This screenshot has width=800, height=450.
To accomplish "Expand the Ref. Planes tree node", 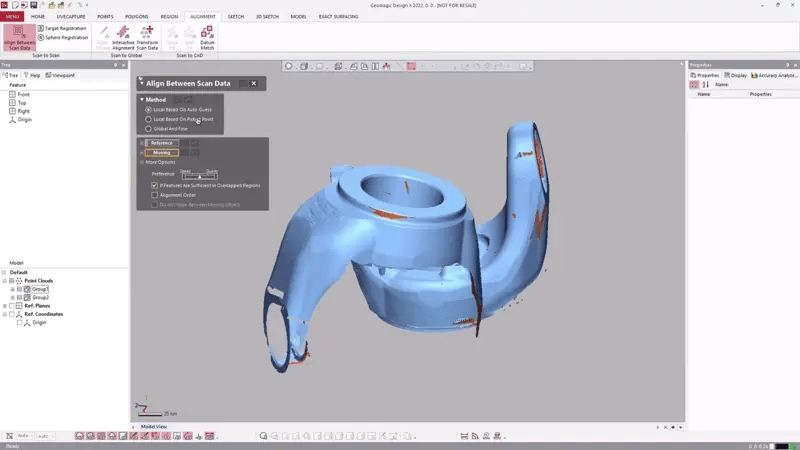I will 5,306.
